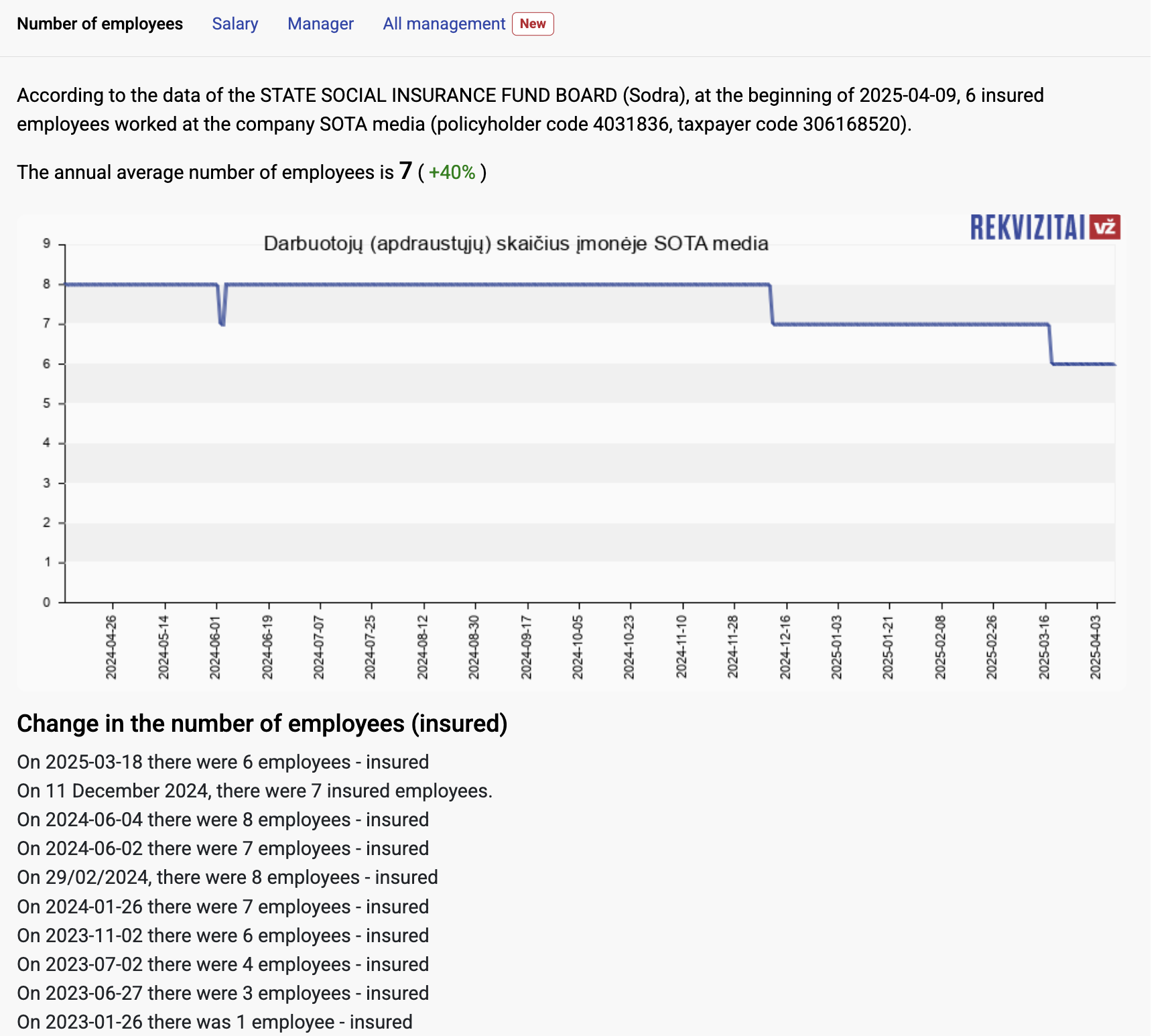The width and height of the screenshot is (1174, 1036).
Task: Click the line drop near 2025-03-16
Action: [1050, 344]
